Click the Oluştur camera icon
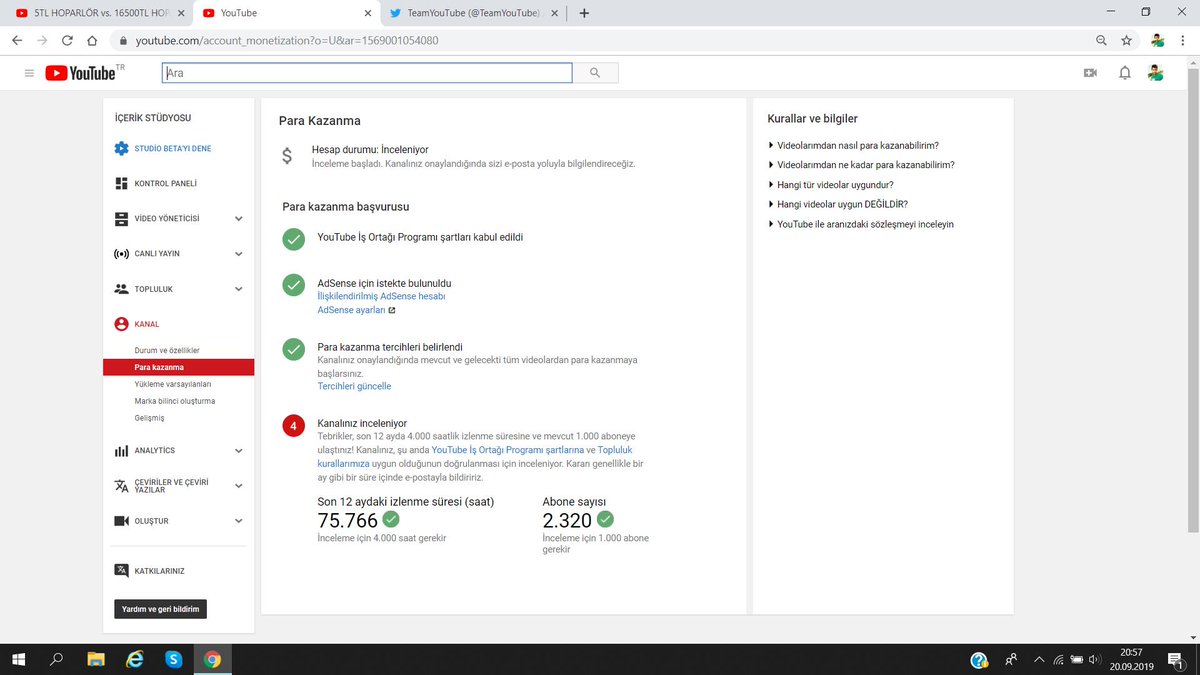 [121, 521]
